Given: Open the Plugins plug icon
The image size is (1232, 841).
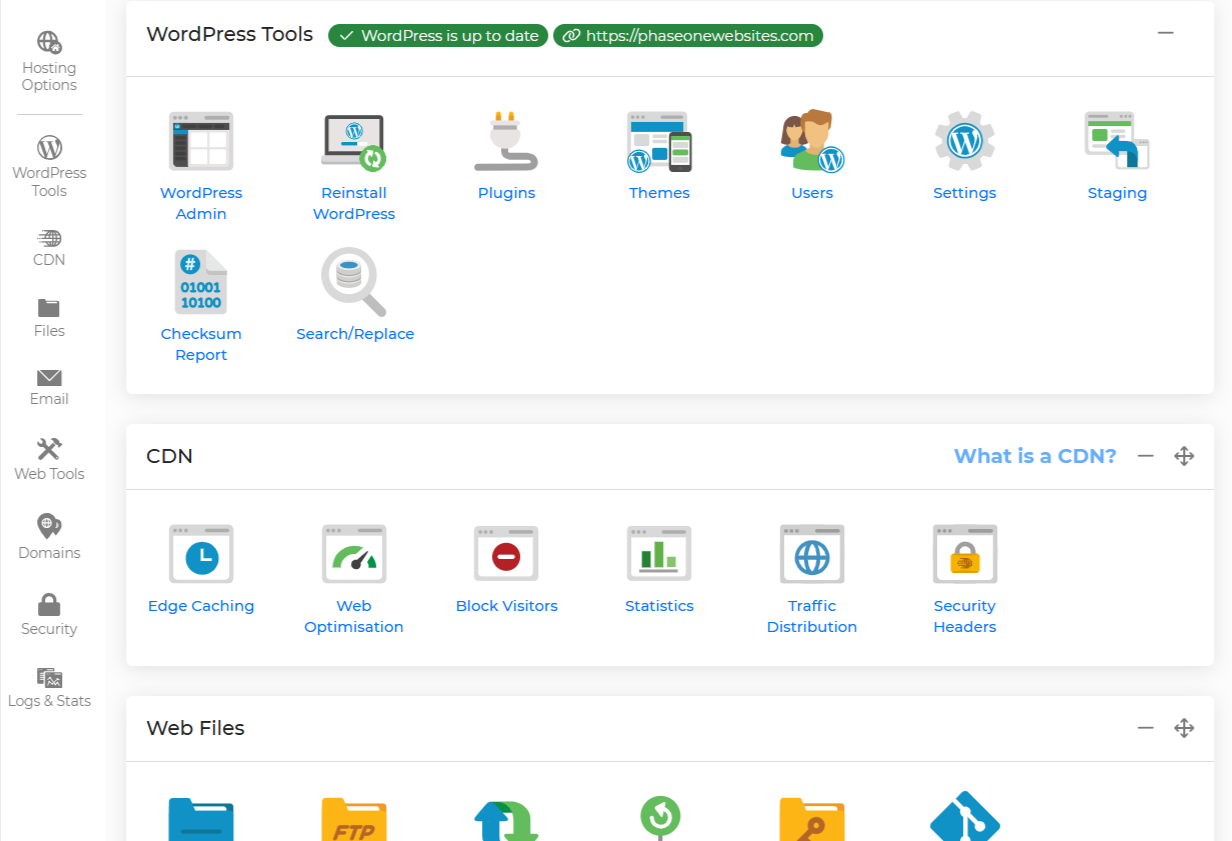Looking at the screenshot, I should tap(506, 142).
